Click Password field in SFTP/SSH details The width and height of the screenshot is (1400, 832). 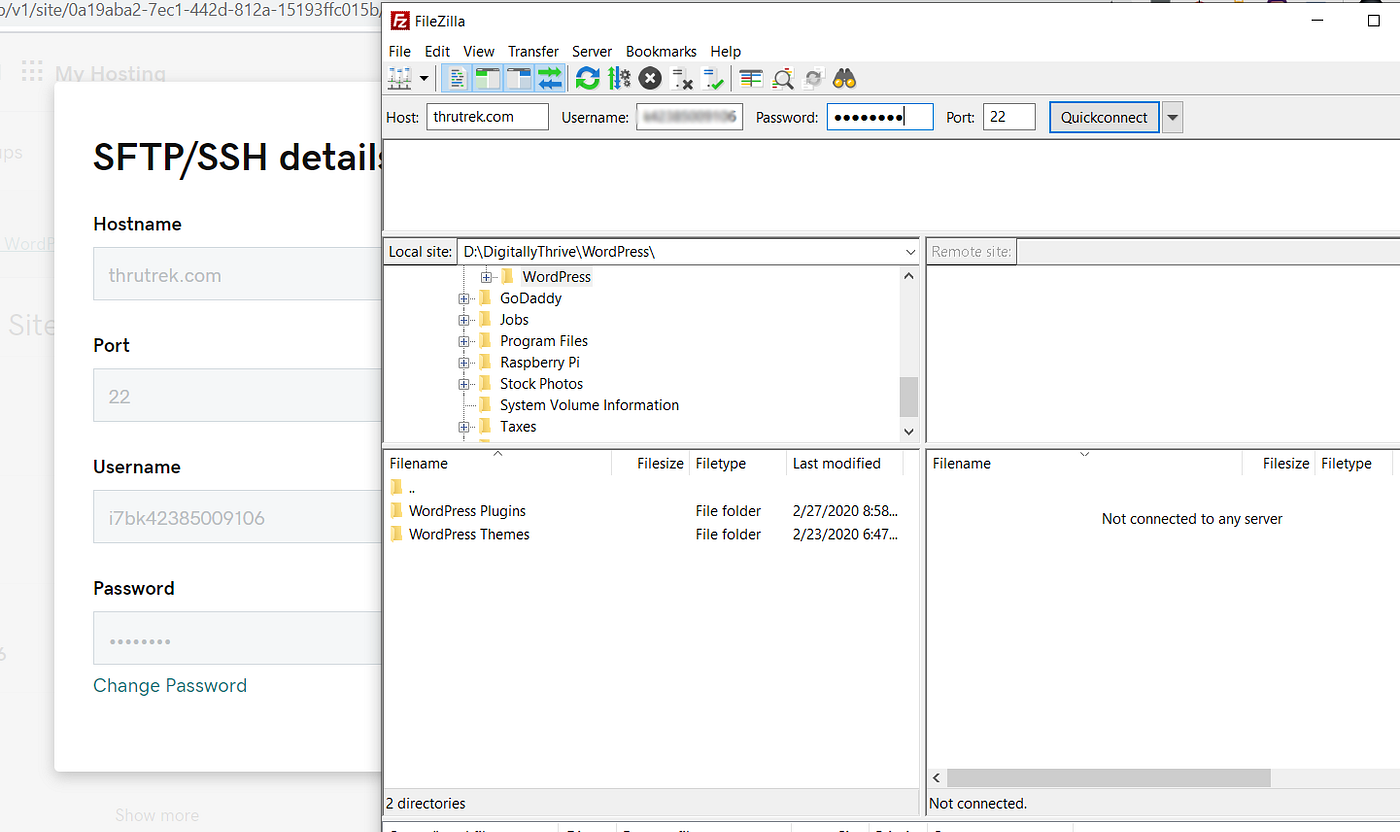(237, 639)
